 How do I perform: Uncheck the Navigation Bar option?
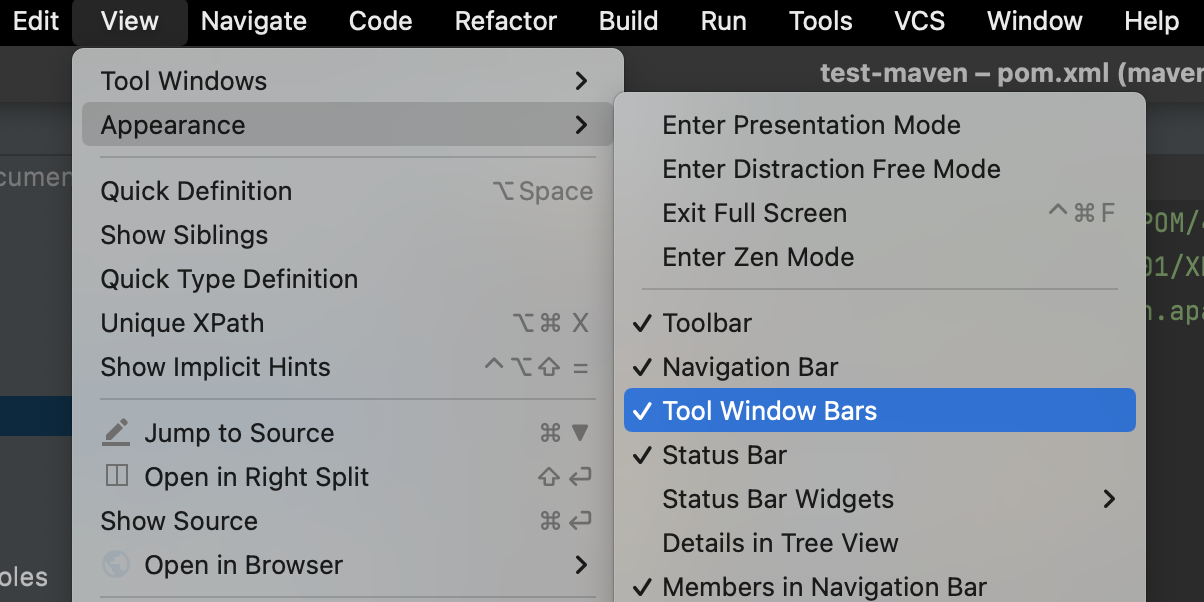pos(750,367)
